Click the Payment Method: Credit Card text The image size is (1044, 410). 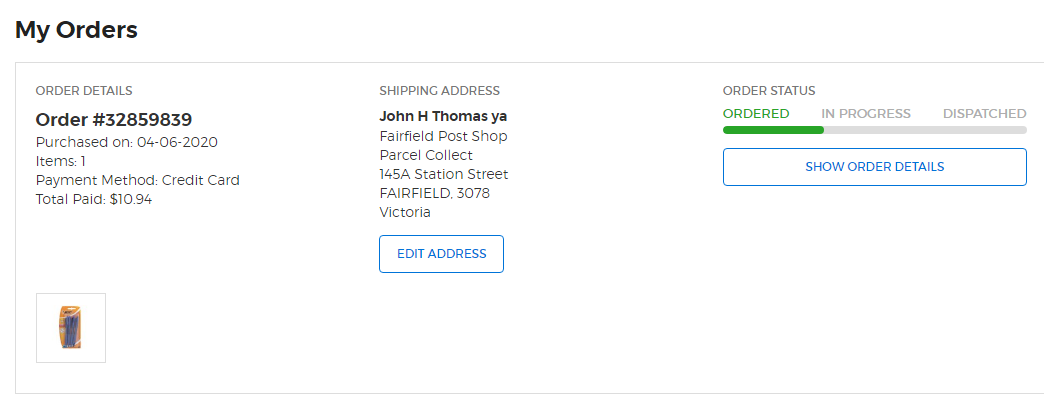[x=138, y=180]
